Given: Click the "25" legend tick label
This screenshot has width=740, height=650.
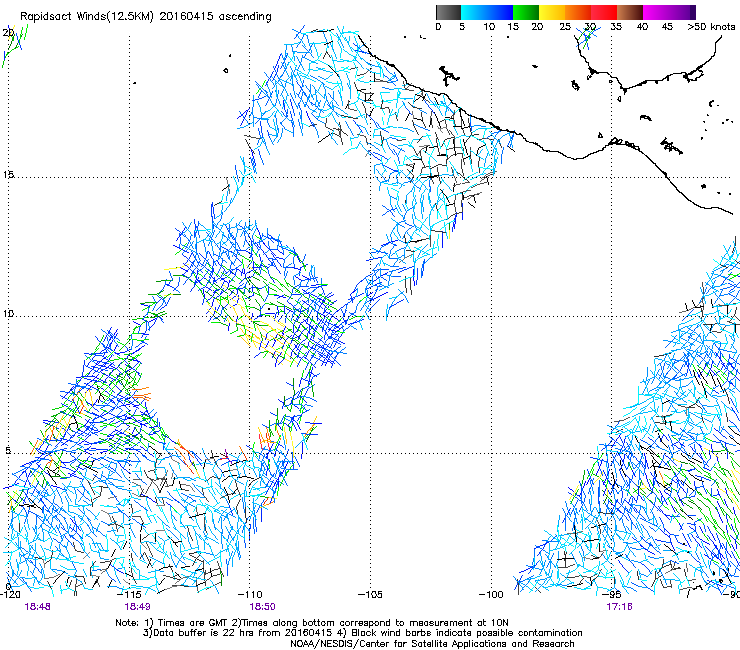Looking at the screenshot, I should pyautogui.click(x=564, y=26).
